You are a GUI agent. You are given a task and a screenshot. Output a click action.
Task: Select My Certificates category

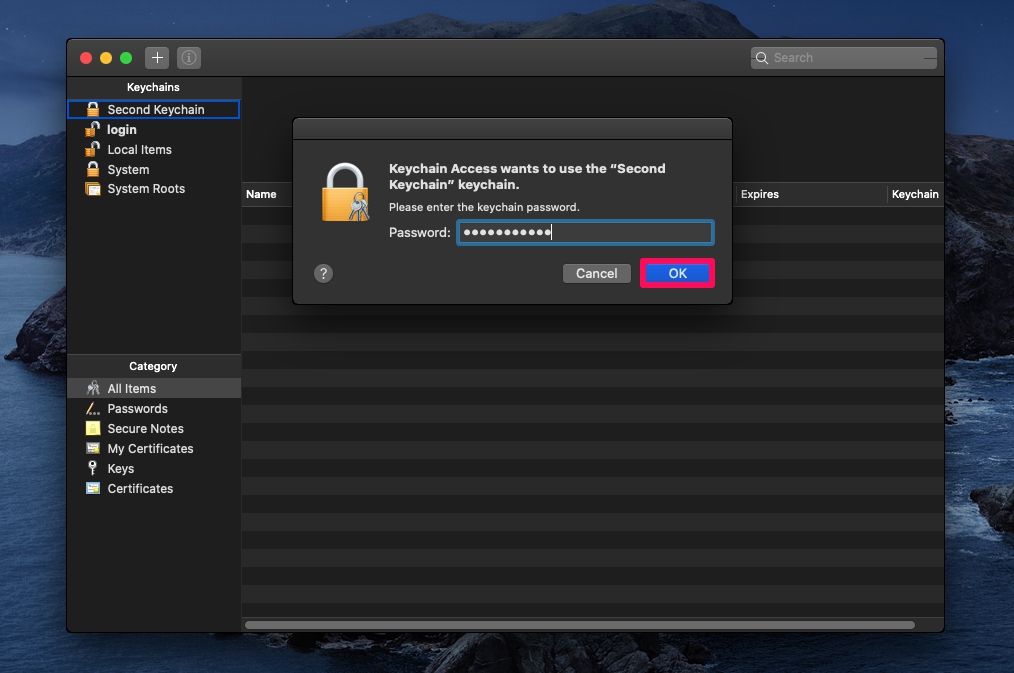(x=154, y=449)
